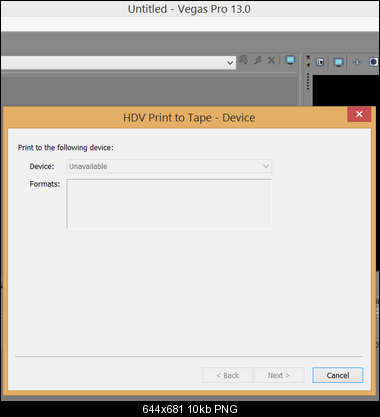Close the HDV Print to Tape dialog

point(359,114)
